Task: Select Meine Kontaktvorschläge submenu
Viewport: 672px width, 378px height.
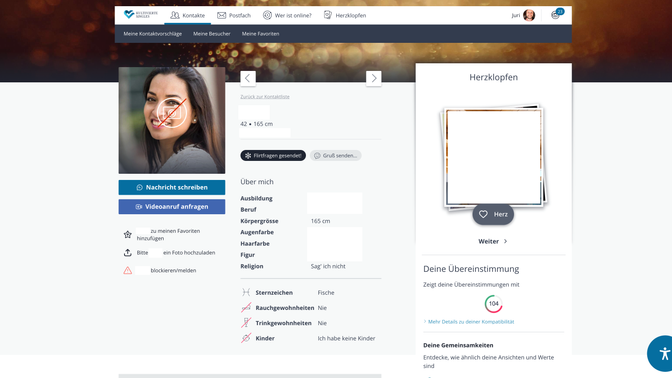Action: pos(153,34)
